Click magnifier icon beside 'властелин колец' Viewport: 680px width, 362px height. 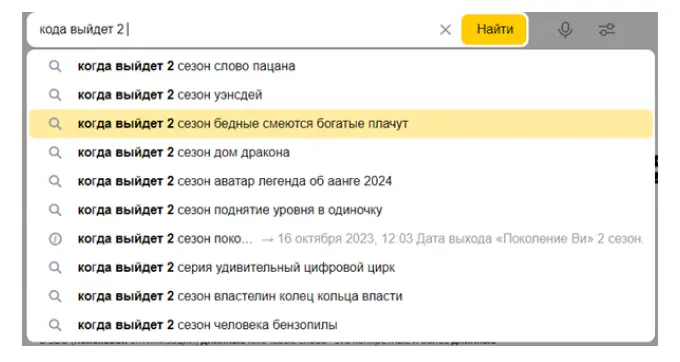tap(55, 297)
